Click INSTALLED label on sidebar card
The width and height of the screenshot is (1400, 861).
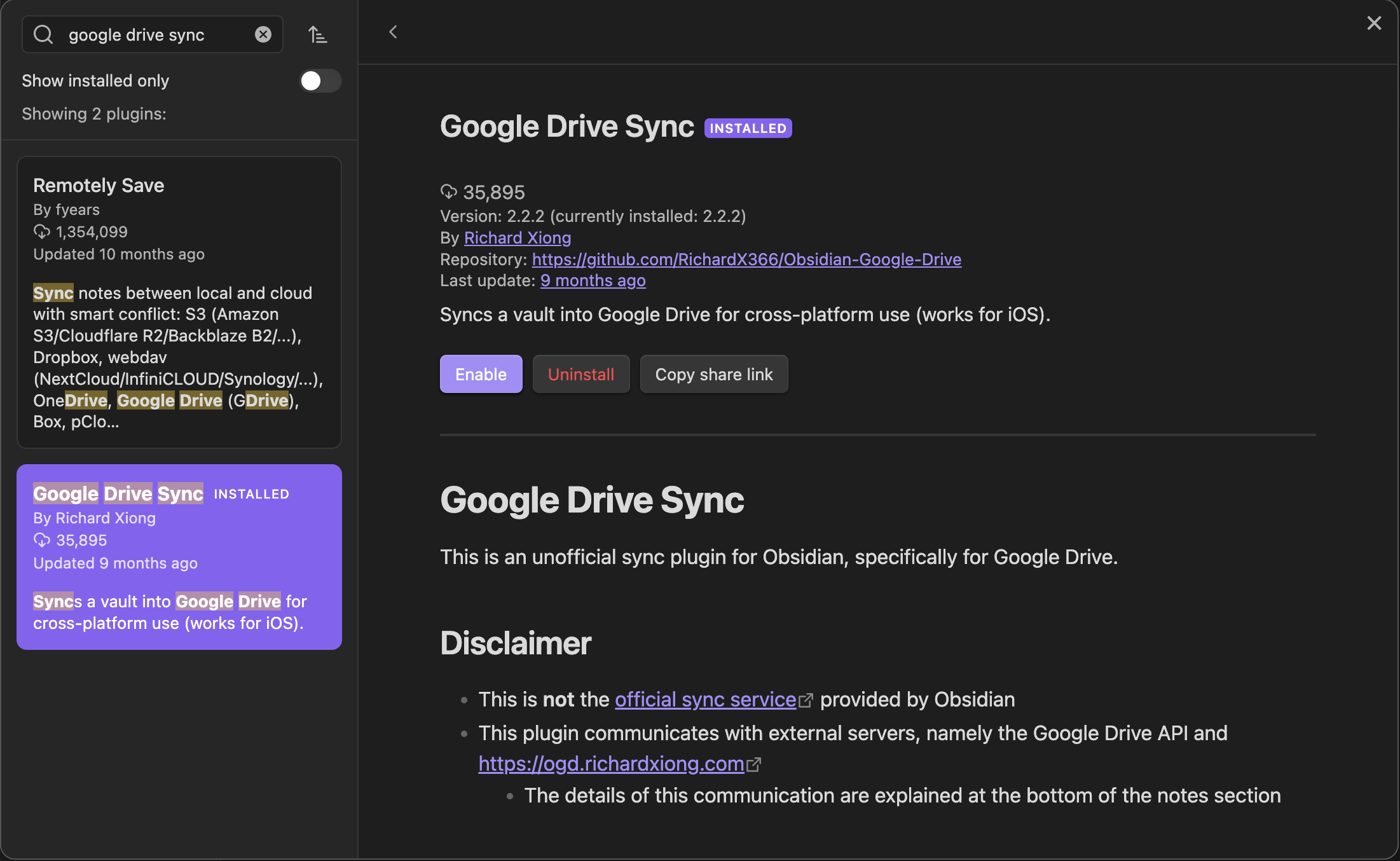[252, 494]
